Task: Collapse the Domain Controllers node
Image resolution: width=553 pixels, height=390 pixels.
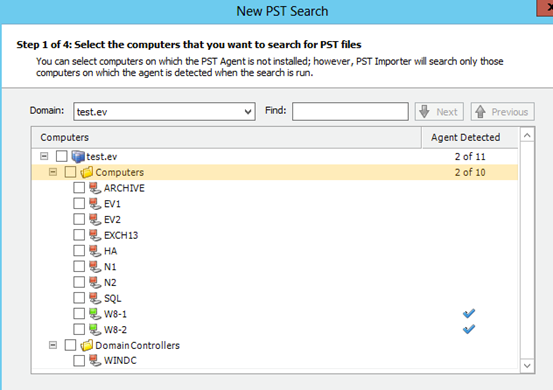Action: 53,345
